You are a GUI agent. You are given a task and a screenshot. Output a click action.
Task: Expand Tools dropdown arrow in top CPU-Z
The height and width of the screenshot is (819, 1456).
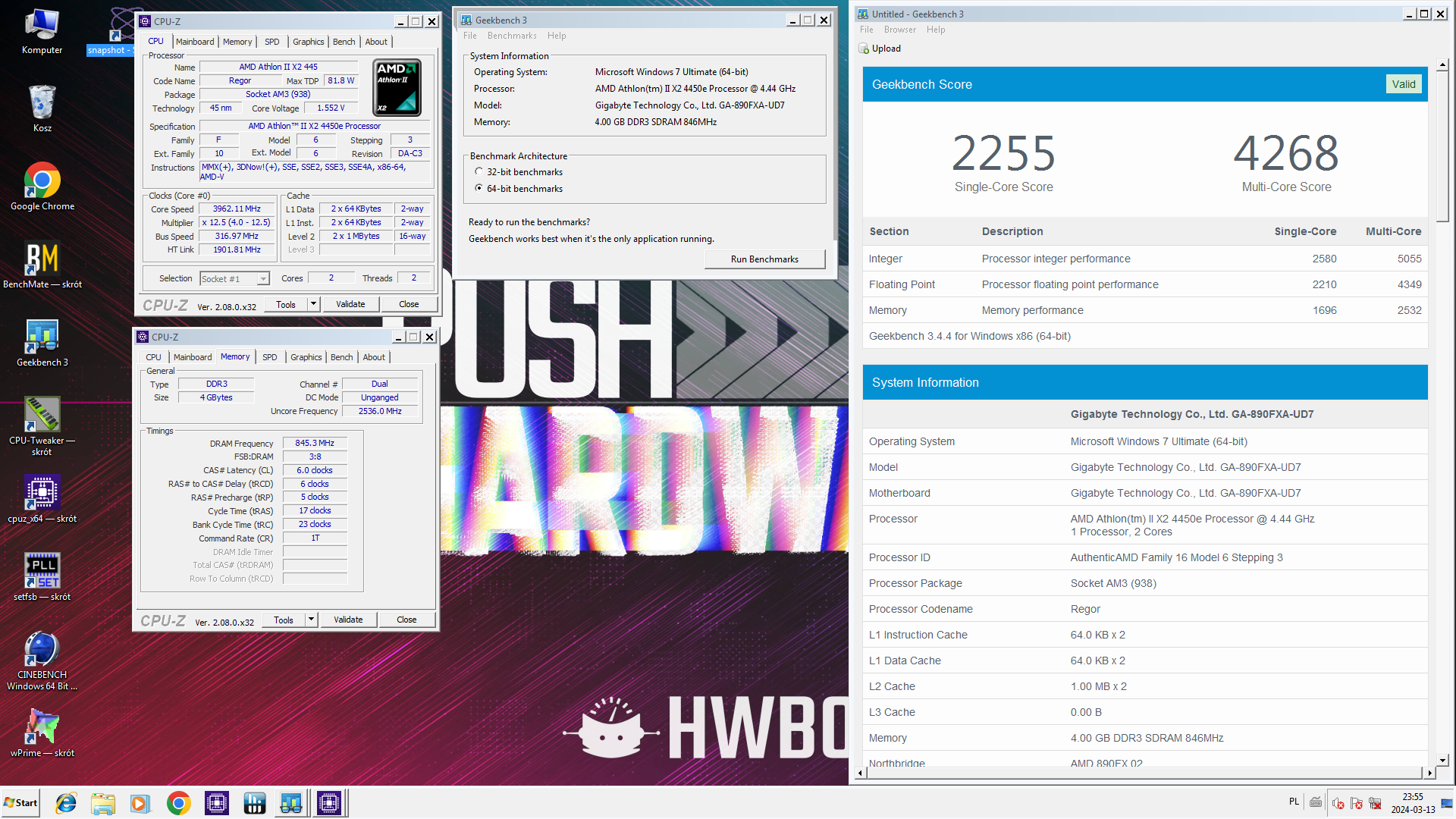point(313,304)
